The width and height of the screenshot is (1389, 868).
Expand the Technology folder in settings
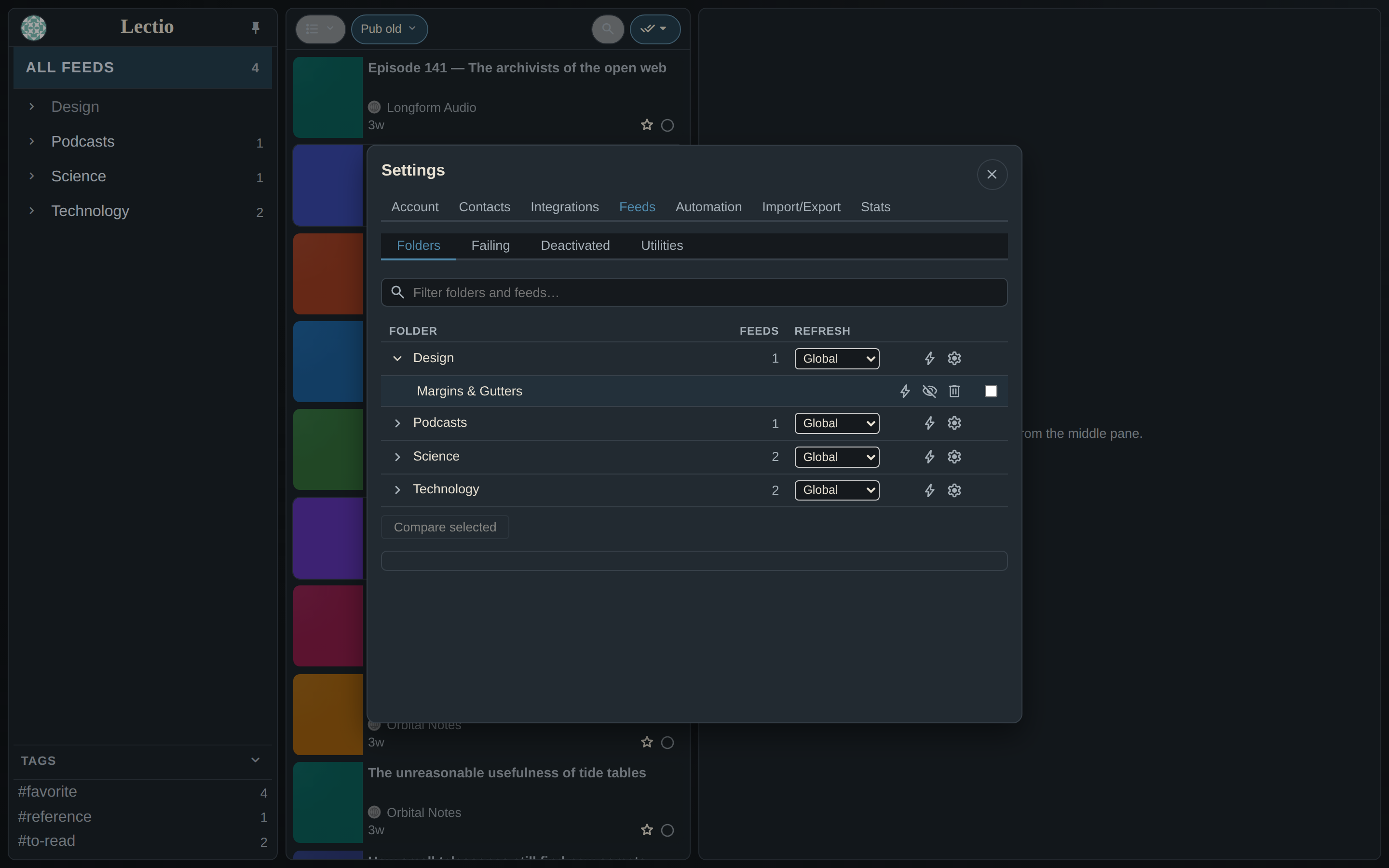pyautogui.click(x=397, y=489)
